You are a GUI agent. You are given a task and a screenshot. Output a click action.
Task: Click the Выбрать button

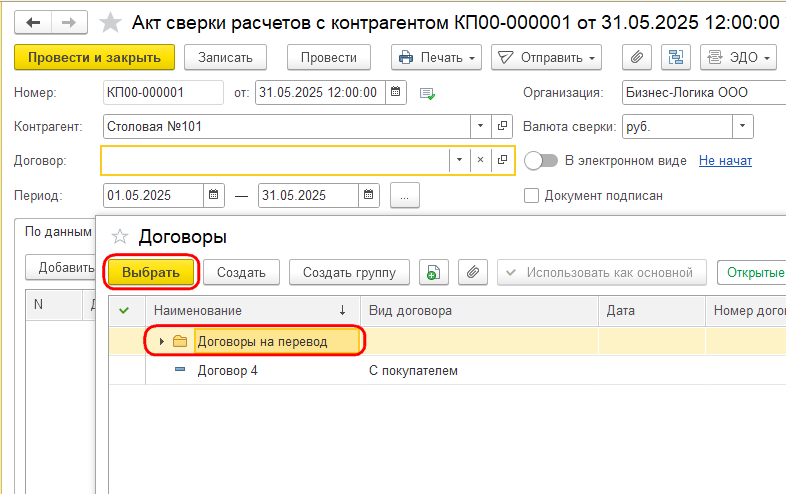[151, 272]
